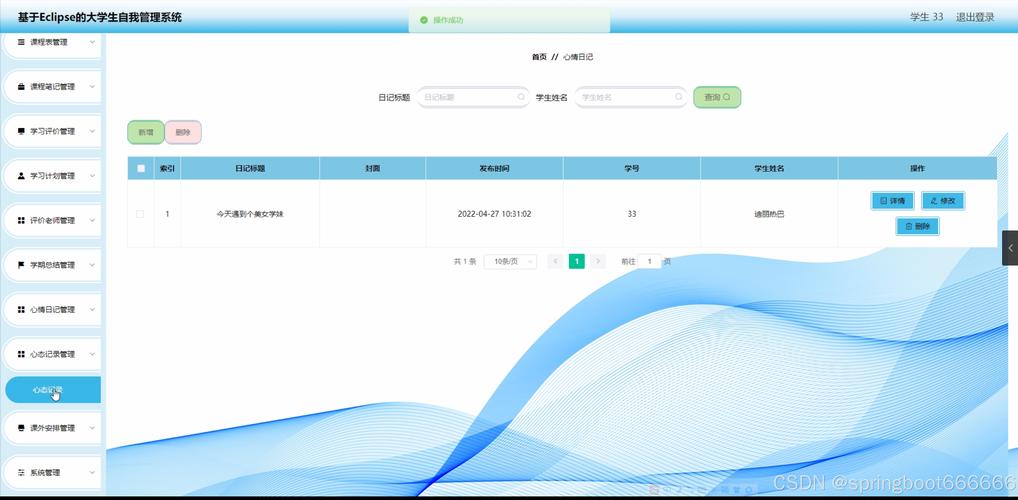Click 修改 to edit the diary row
Viewport: 1018px width, 500px height.
tap(943, 201)
